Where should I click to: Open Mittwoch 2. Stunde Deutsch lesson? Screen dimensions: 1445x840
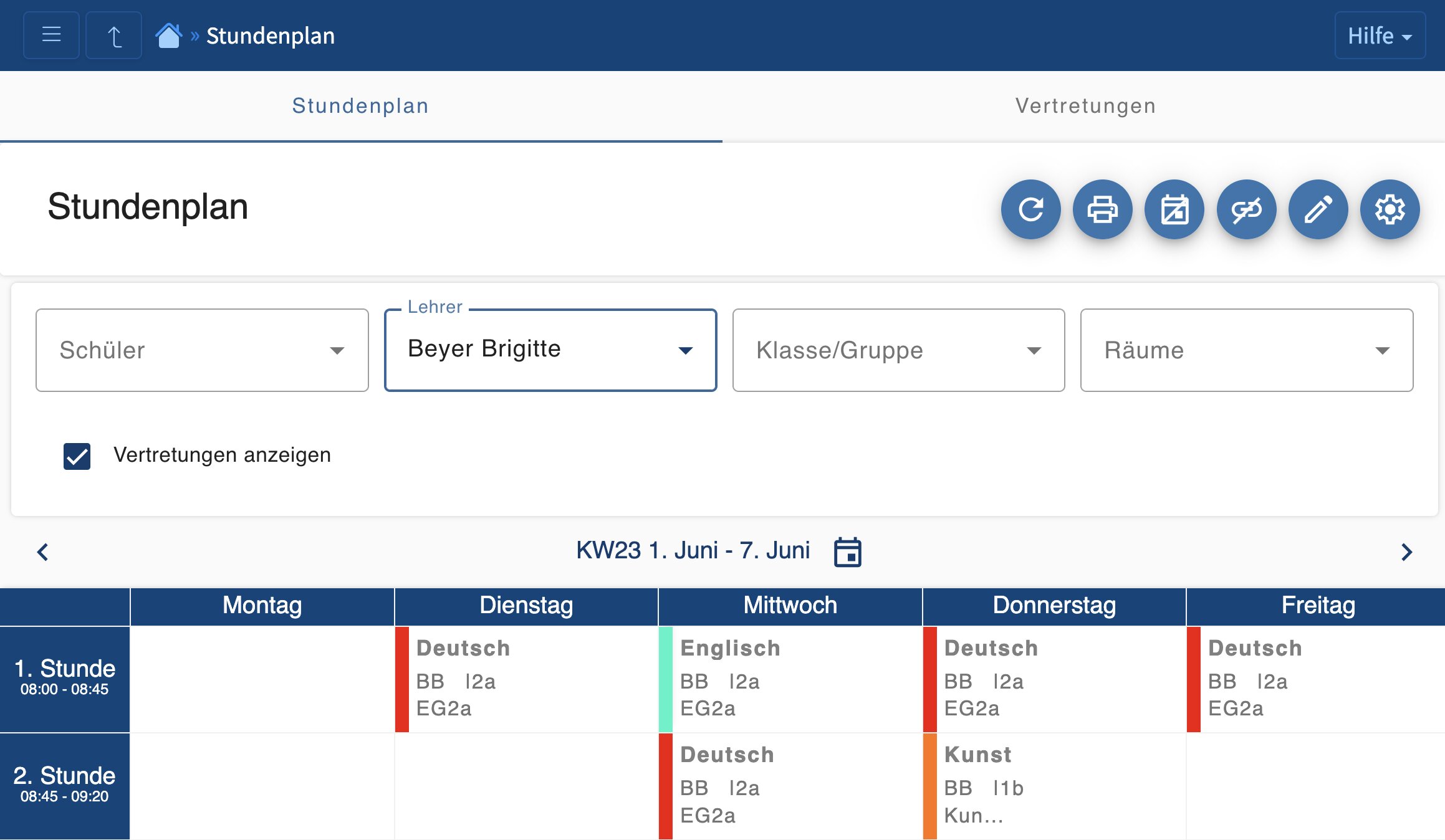(790, 786)
